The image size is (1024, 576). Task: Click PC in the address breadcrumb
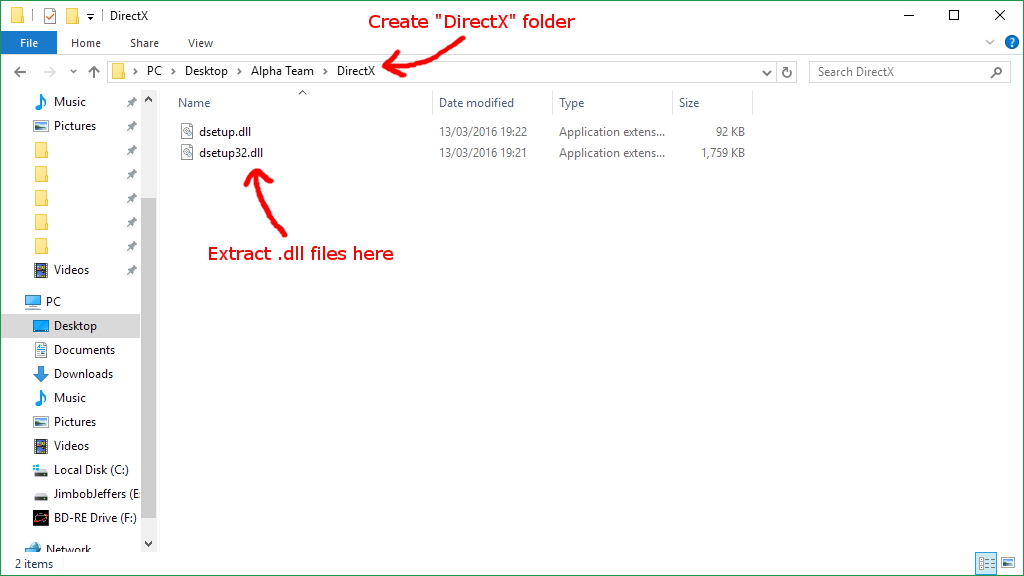tap(154, 71)
